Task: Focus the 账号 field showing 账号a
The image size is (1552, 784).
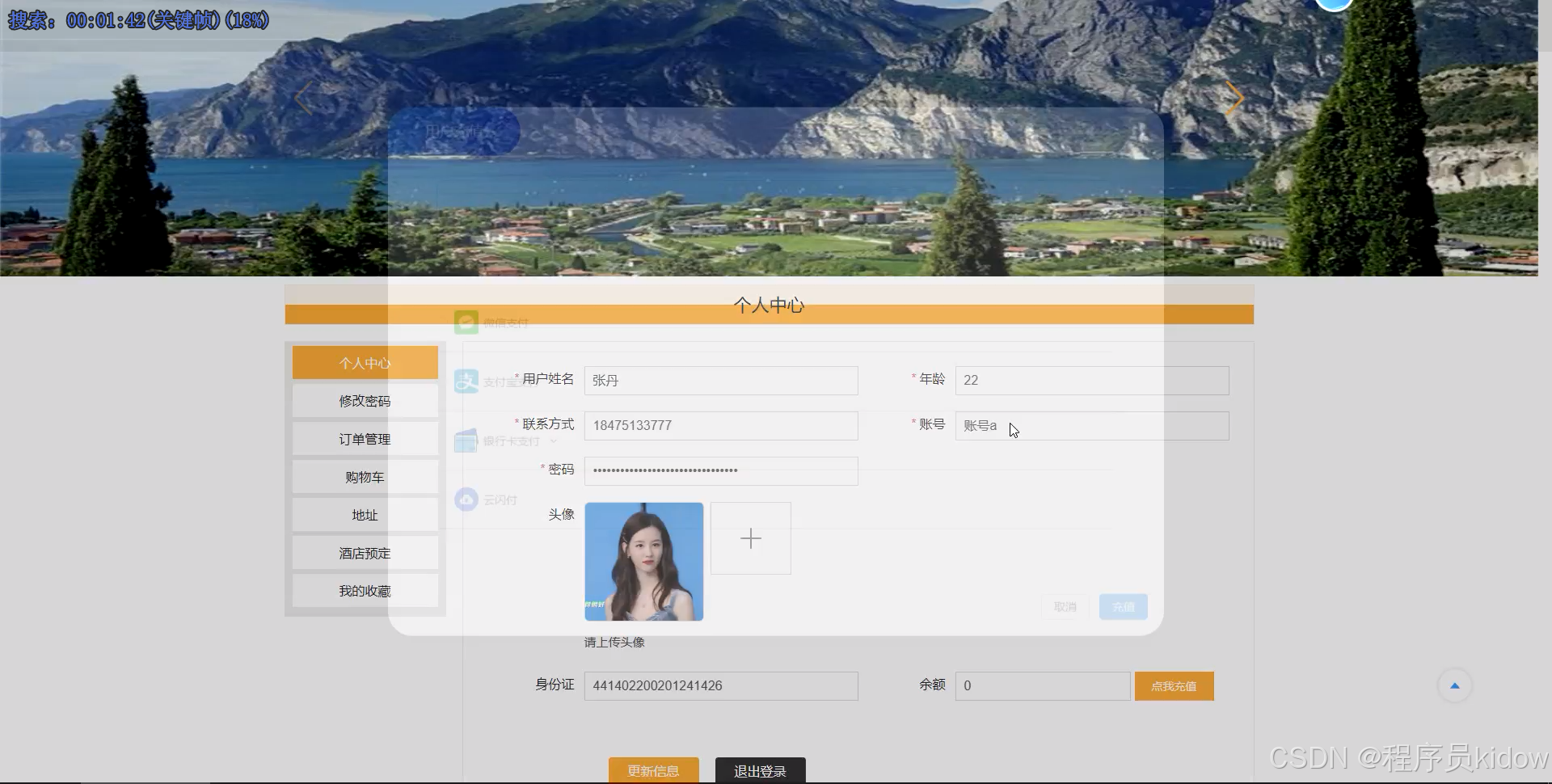Action: pos(1092,426)
